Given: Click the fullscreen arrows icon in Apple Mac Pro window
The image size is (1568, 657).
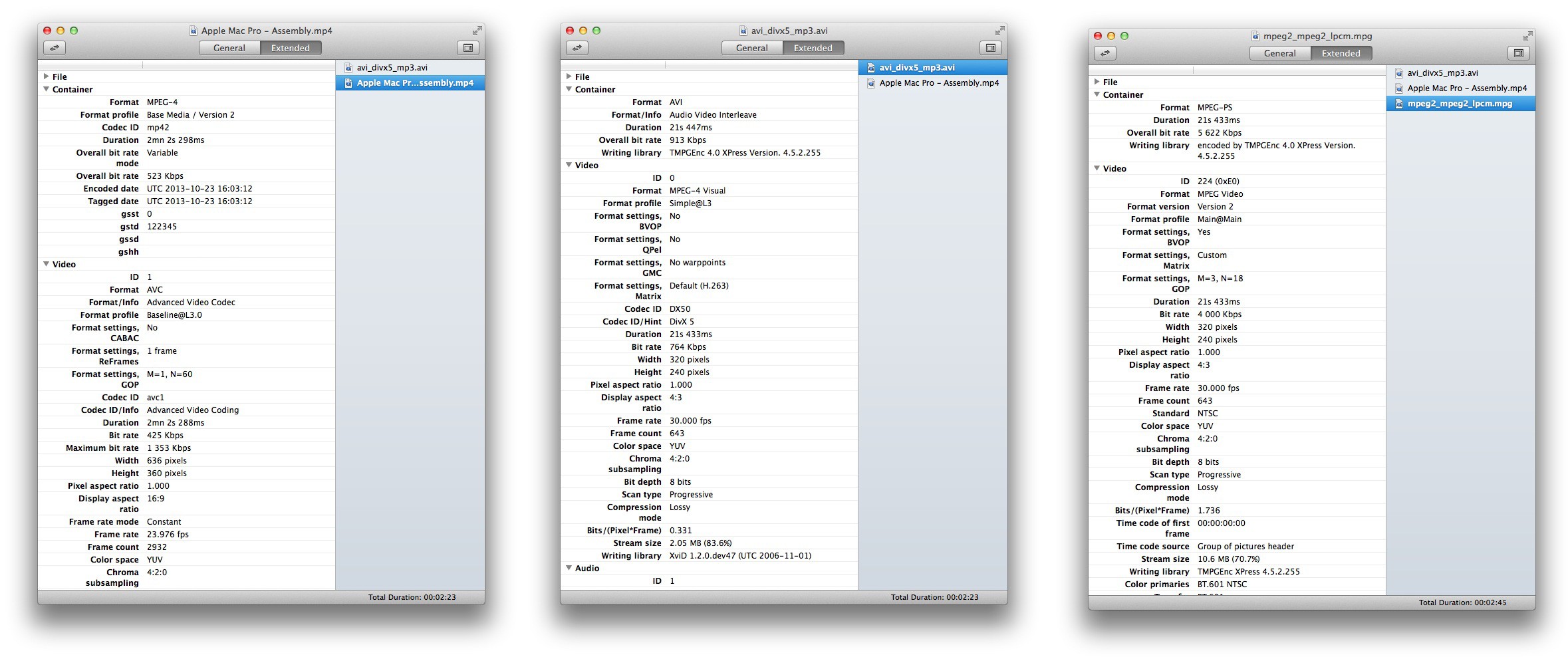Looking at the screenshot, I should pyautogui.click(x=477, y=31).
